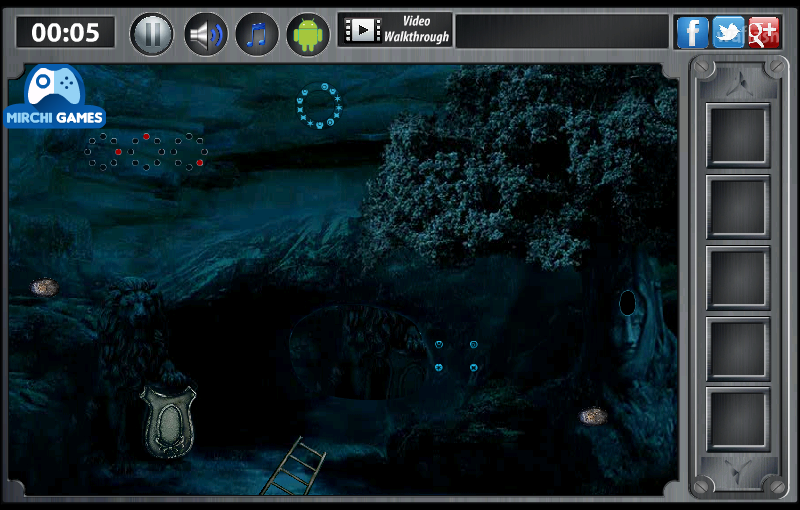Pause the game with the pause button
800x510 pixels.
pyautogui.click(x=152, y=34)
